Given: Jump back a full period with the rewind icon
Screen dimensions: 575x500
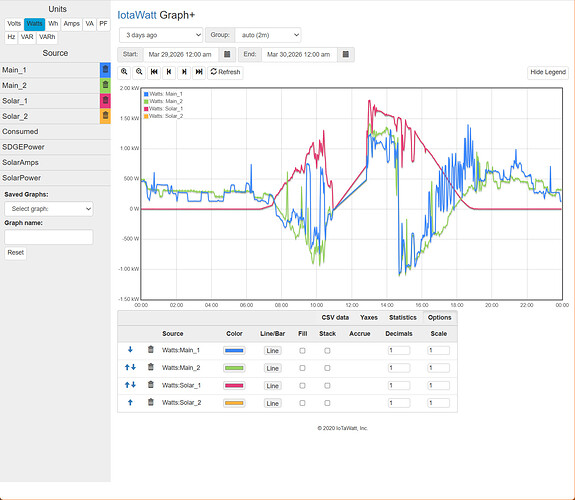Looking at the screenshot, I should (154, 72).
